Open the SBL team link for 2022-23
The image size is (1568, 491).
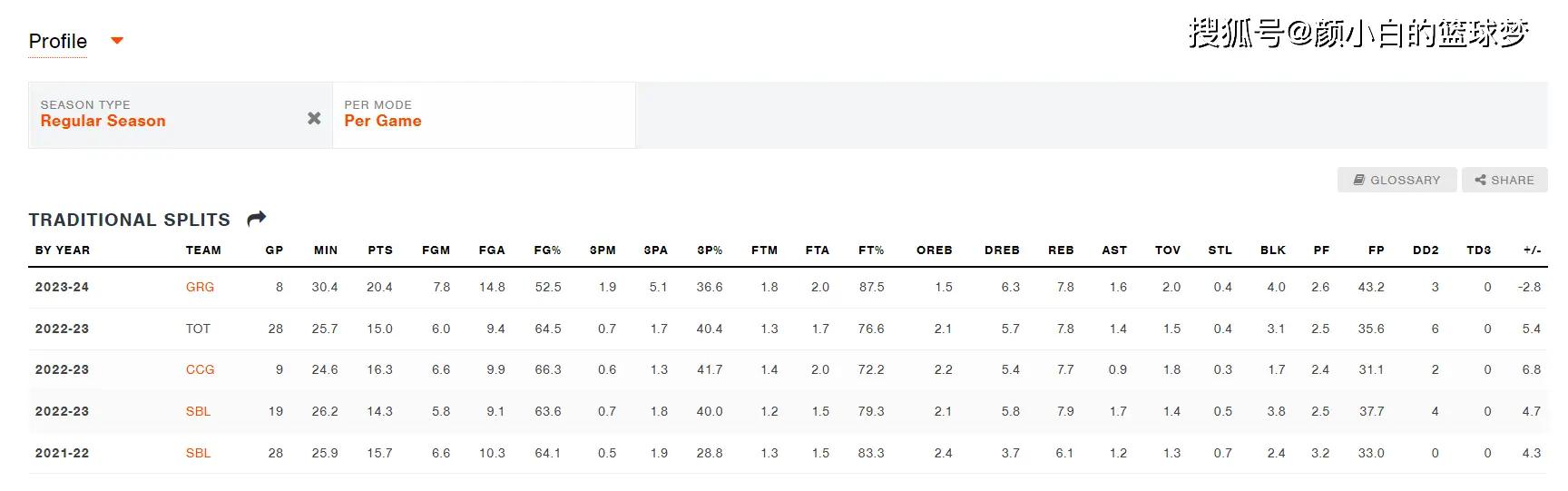pos(198,411)
